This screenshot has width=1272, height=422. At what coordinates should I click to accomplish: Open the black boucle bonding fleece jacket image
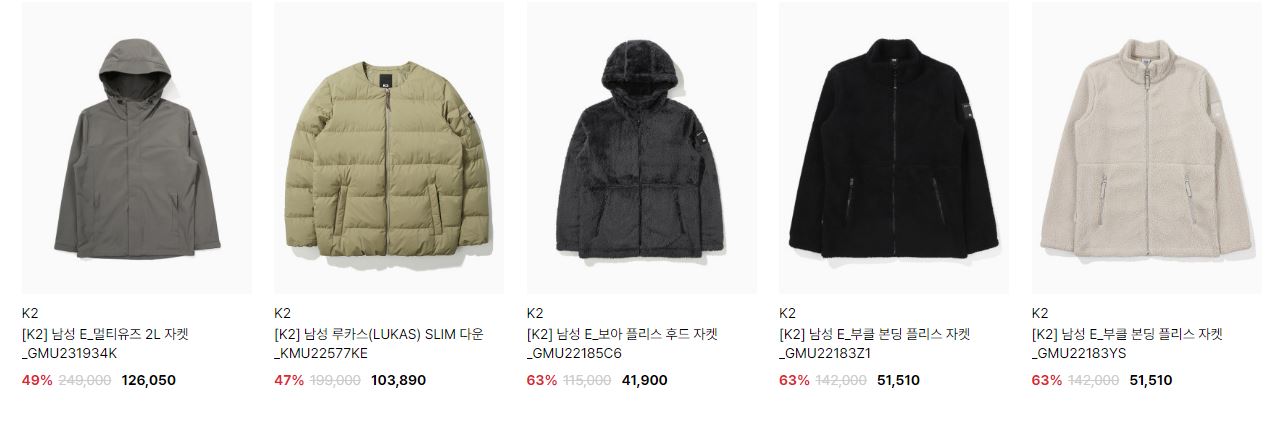point(894,148)
